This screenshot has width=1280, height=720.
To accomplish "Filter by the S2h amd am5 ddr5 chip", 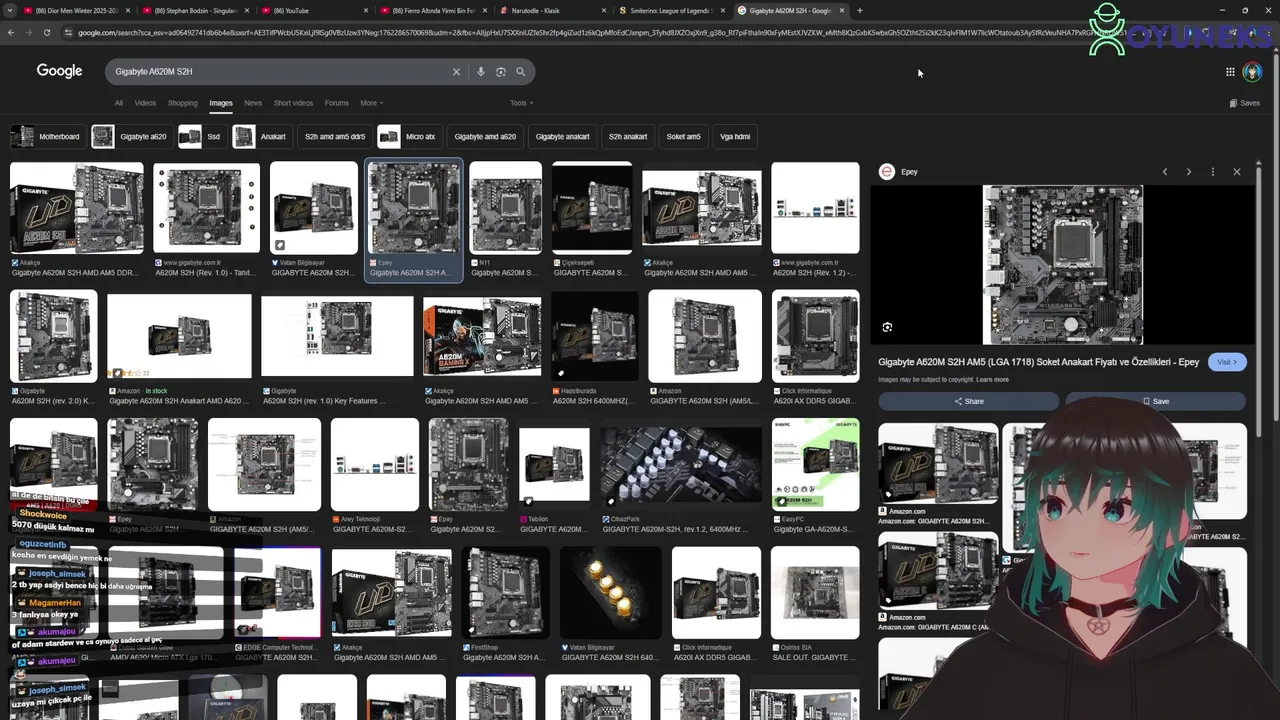I will tap(335, 137).
